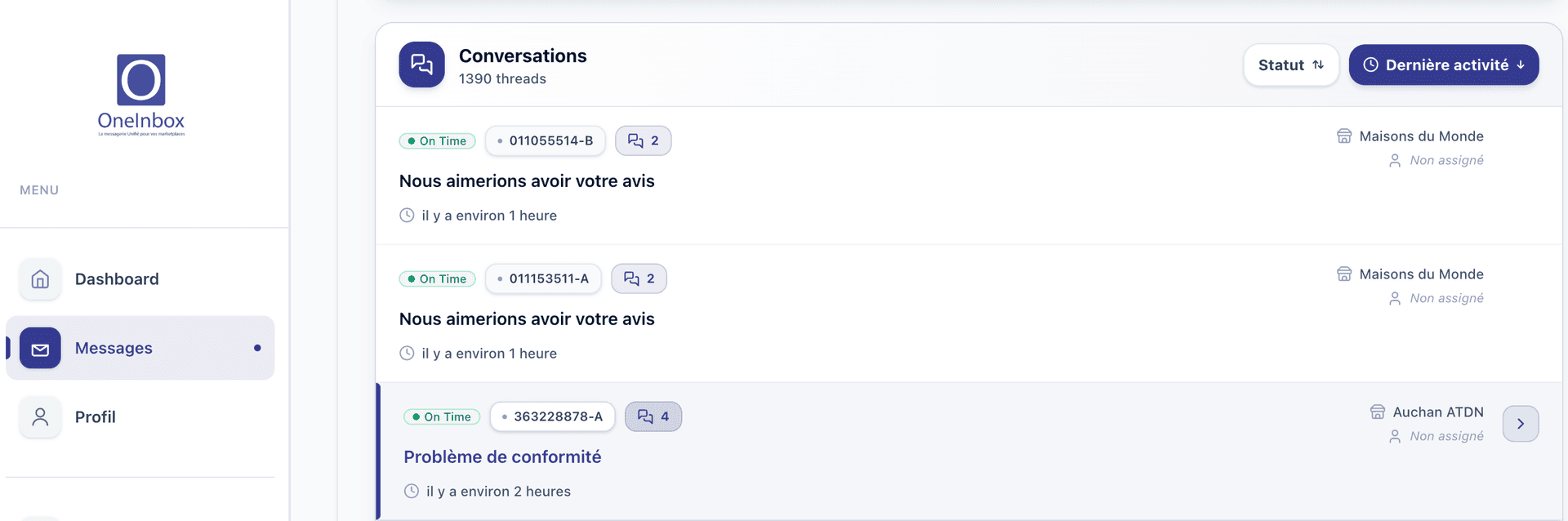
Task: Toggle the On Time filter badge on order 011055514-B
Action: (x=438, y=140)
